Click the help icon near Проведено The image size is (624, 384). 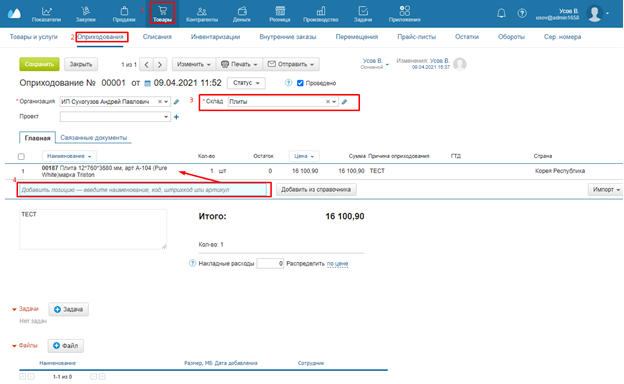pyautogui.click(x=289, y=83)
